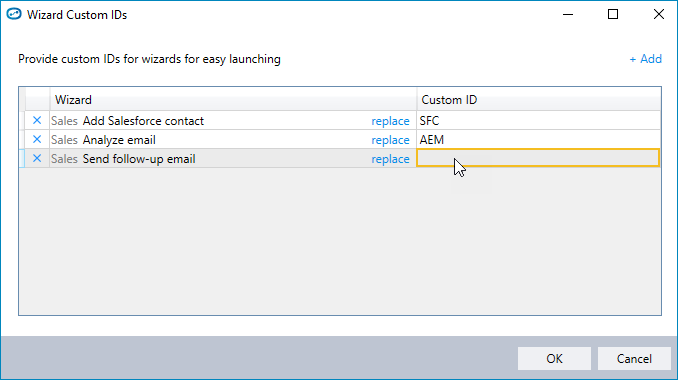Maximize the Wizard Custom IDs window
This screenshot has width=678, height=380.
point(613,14)
